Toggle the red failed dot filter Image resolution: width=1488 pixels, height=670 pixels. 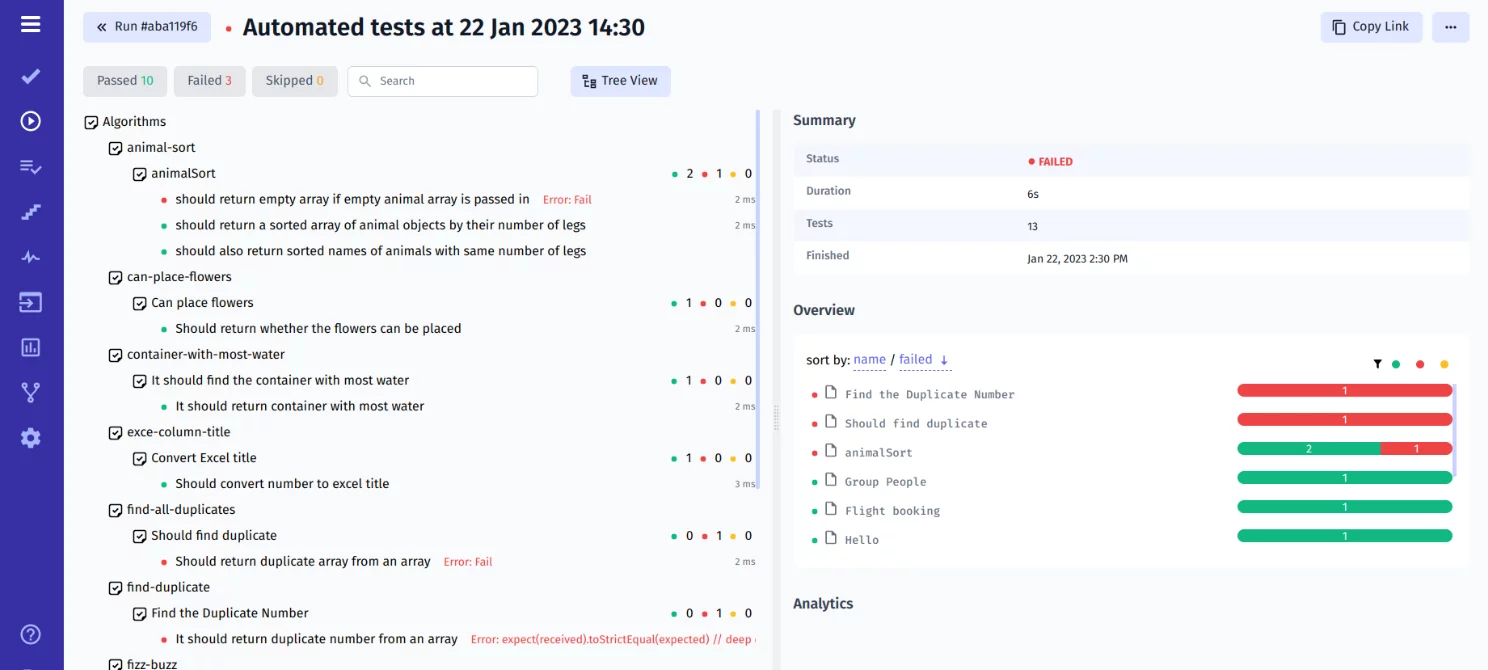click(1420, 364)
